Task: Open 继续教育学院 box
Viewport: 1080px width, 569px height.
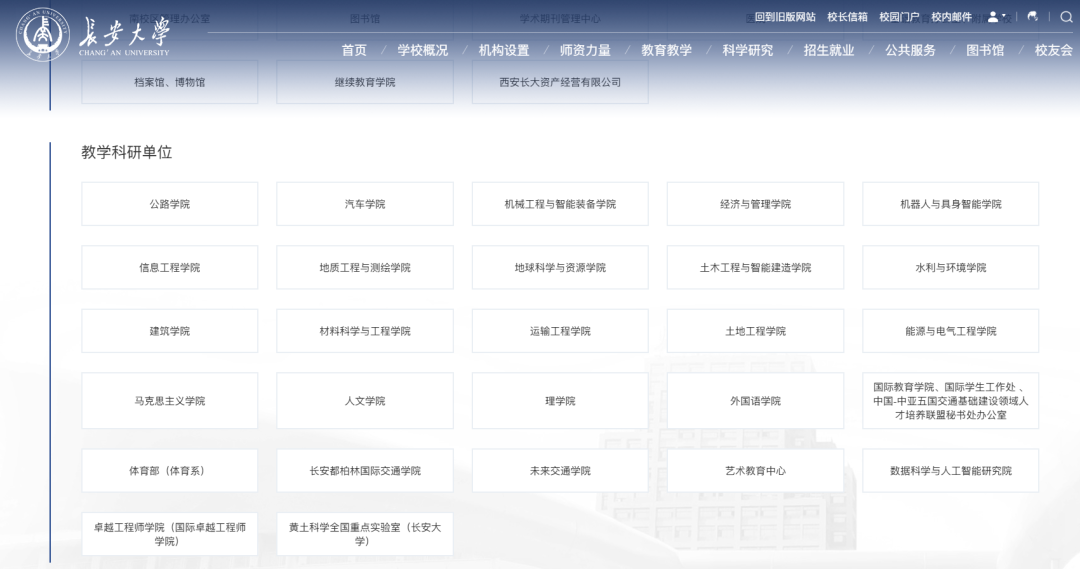Action: click(x=365, y=82)
